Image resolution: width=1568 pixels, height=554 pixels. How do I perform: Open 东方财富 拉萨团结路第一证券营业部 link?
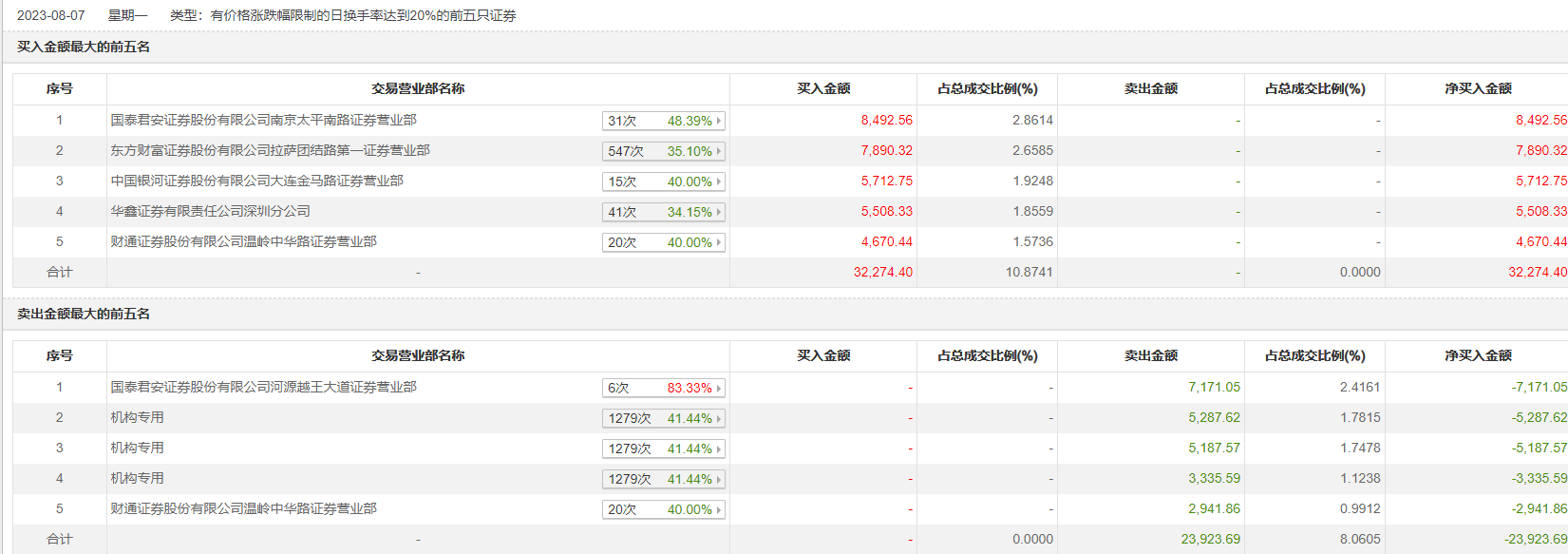[x=270, y=150]
